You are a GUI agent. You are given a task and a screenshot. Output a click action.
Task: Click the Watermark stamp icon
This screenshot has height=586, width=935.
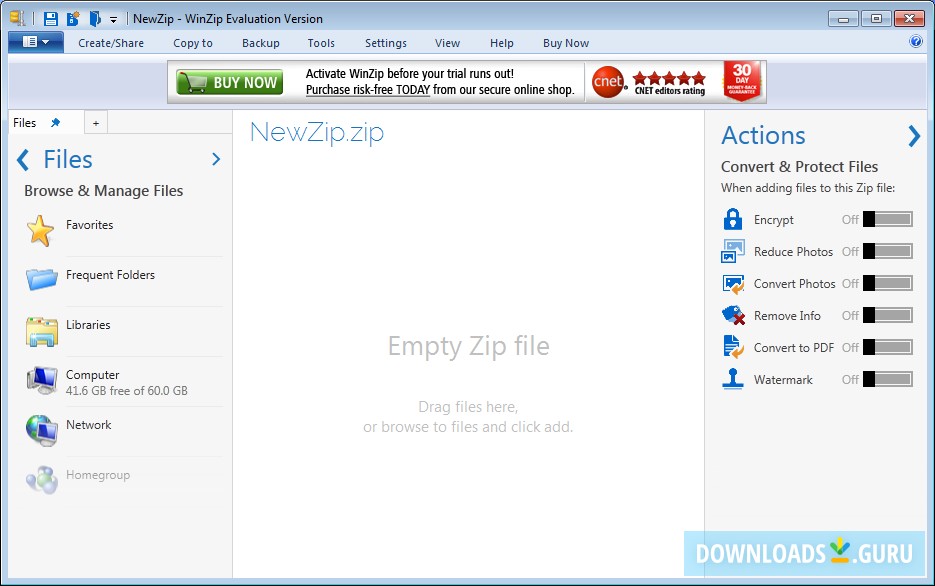click(x=733, y=379)
